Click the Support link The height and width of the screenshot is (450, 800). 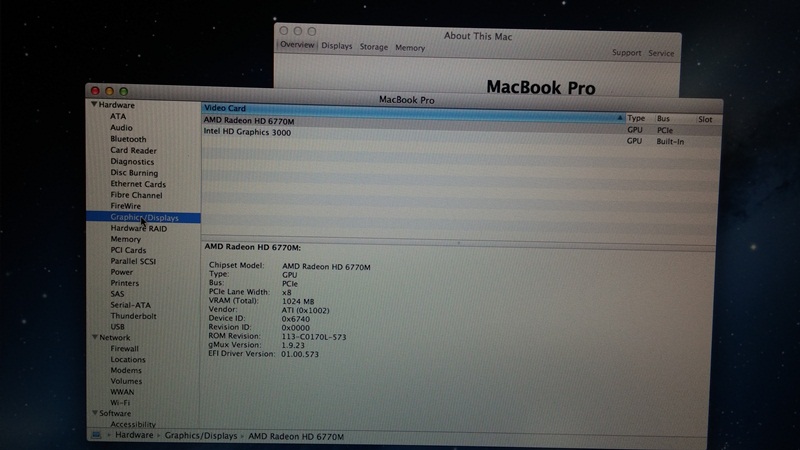(627, 53)
